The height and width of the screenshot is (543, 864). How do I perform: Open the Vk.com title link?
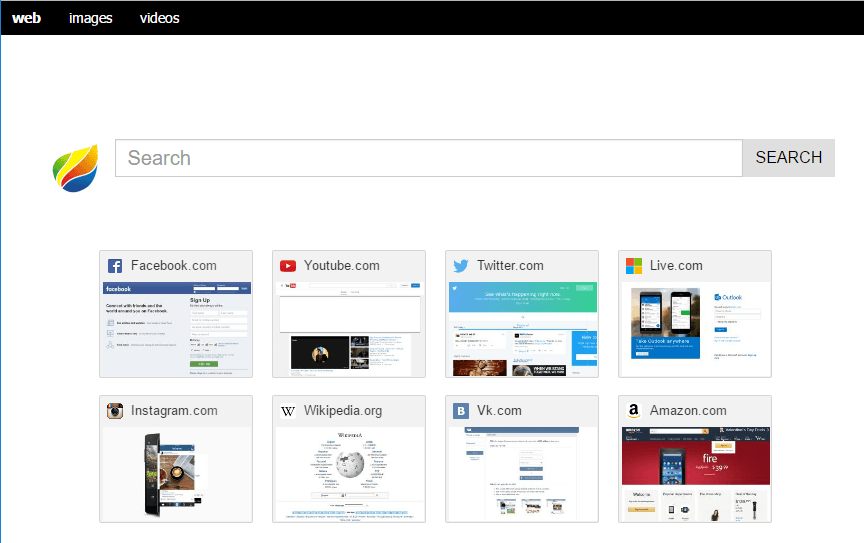click(x=499, y=411)
